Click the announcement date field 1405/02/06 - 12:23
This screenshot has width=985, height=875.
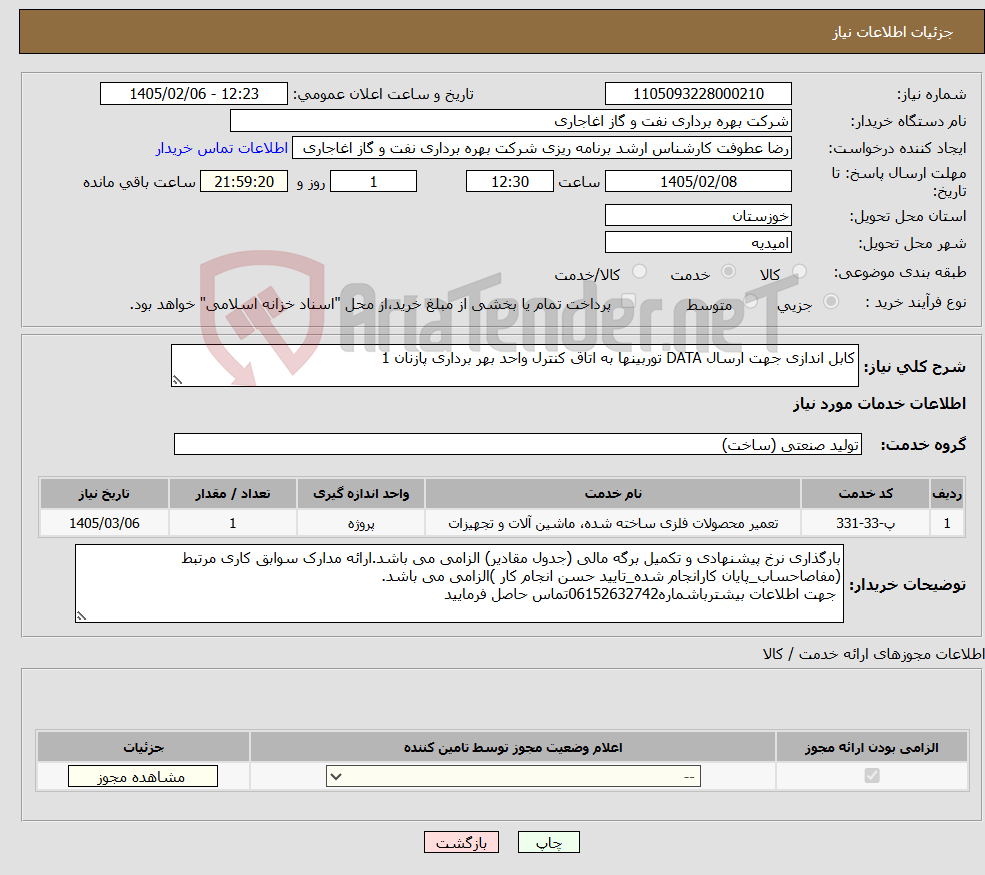click(x=194, y=94)
